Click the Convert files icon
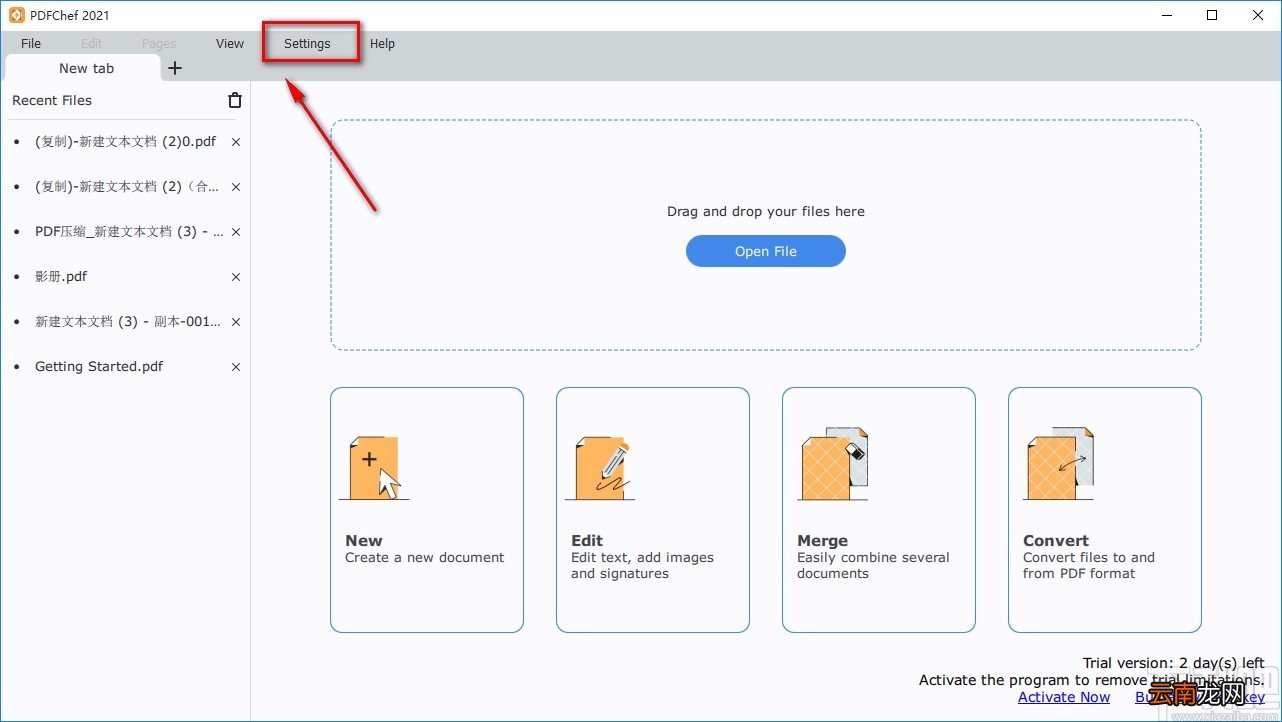1282x722 pixels. coord(1059,463)
